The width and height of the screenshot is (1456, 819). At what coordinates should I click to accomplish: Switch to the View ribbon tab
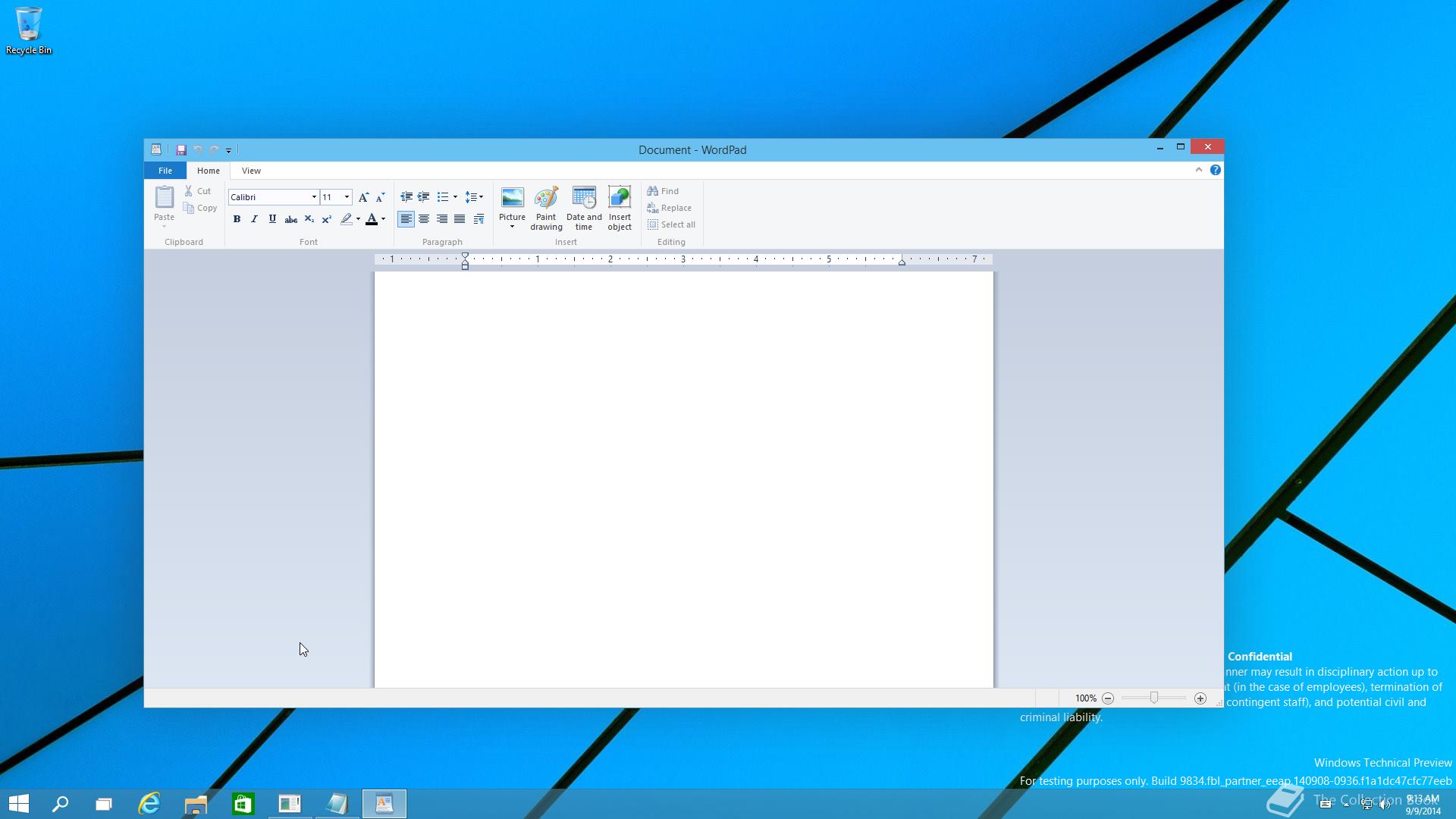click(x=251, y=171)
